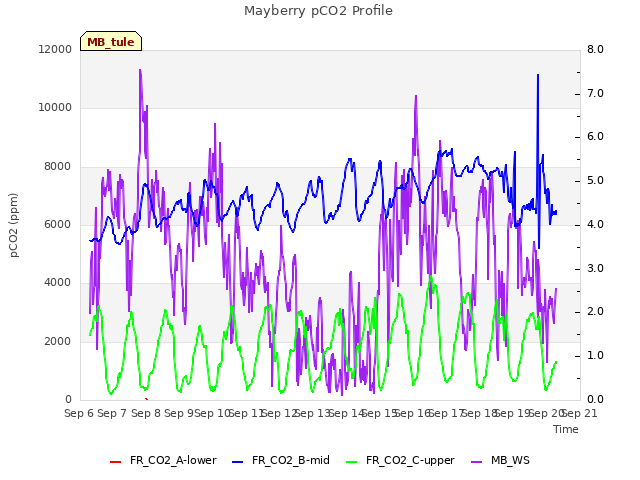
Task: Click the 7.0 right axis tick label
Action: pyautogui.click(x=595, y=93)
